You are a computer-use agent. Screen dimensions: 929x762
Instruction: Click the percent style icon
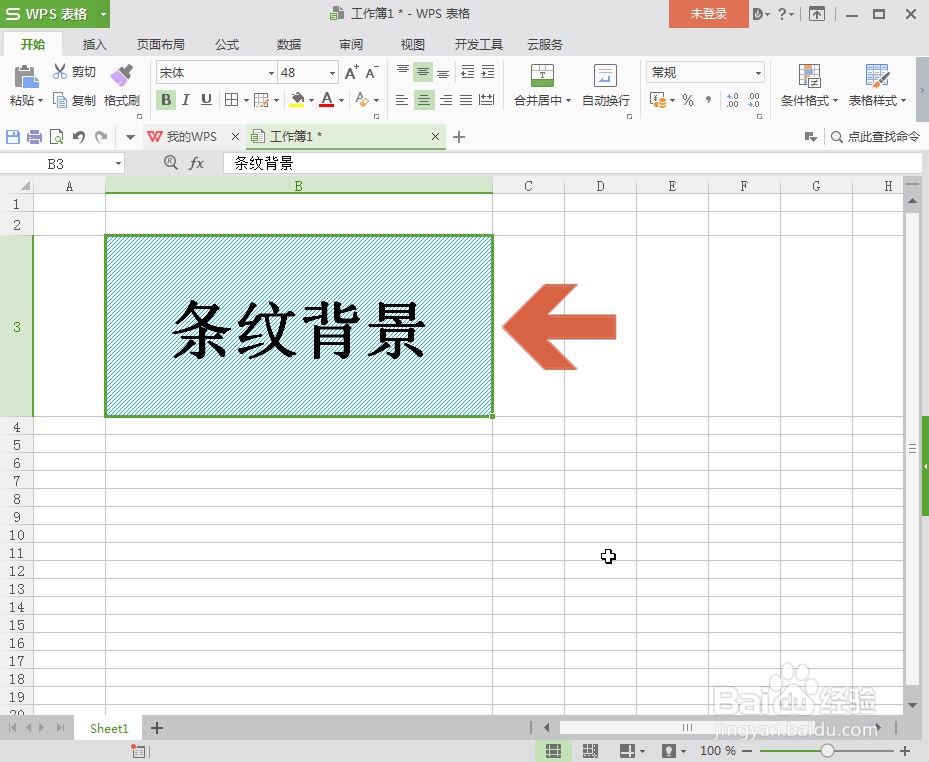686,100
